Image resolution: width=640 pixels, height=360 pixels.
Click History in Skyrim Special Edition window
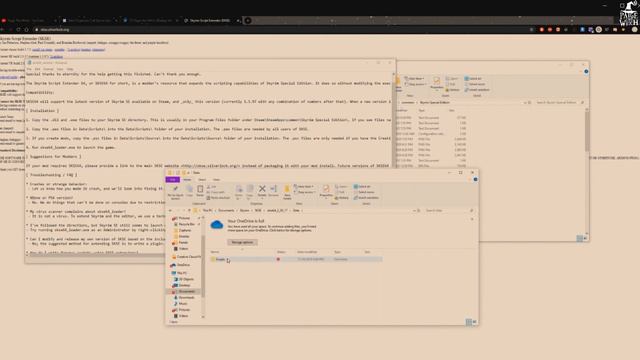click(453, 90)
